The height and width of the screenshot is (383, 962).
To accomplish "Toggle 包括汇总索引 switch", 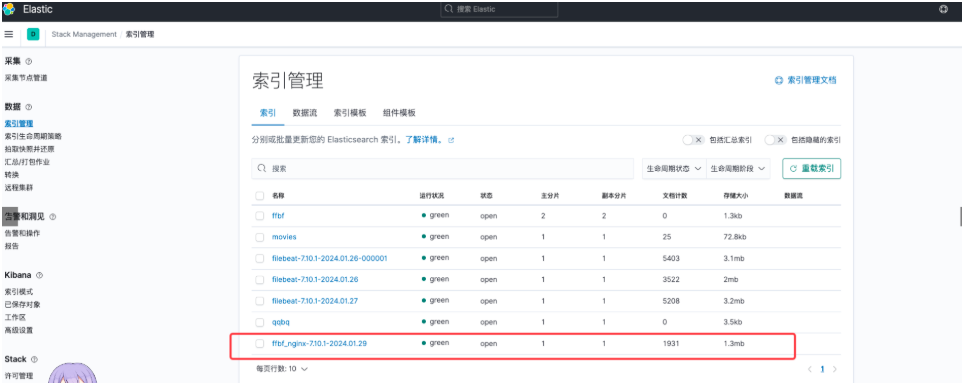I will click(693, 140).
